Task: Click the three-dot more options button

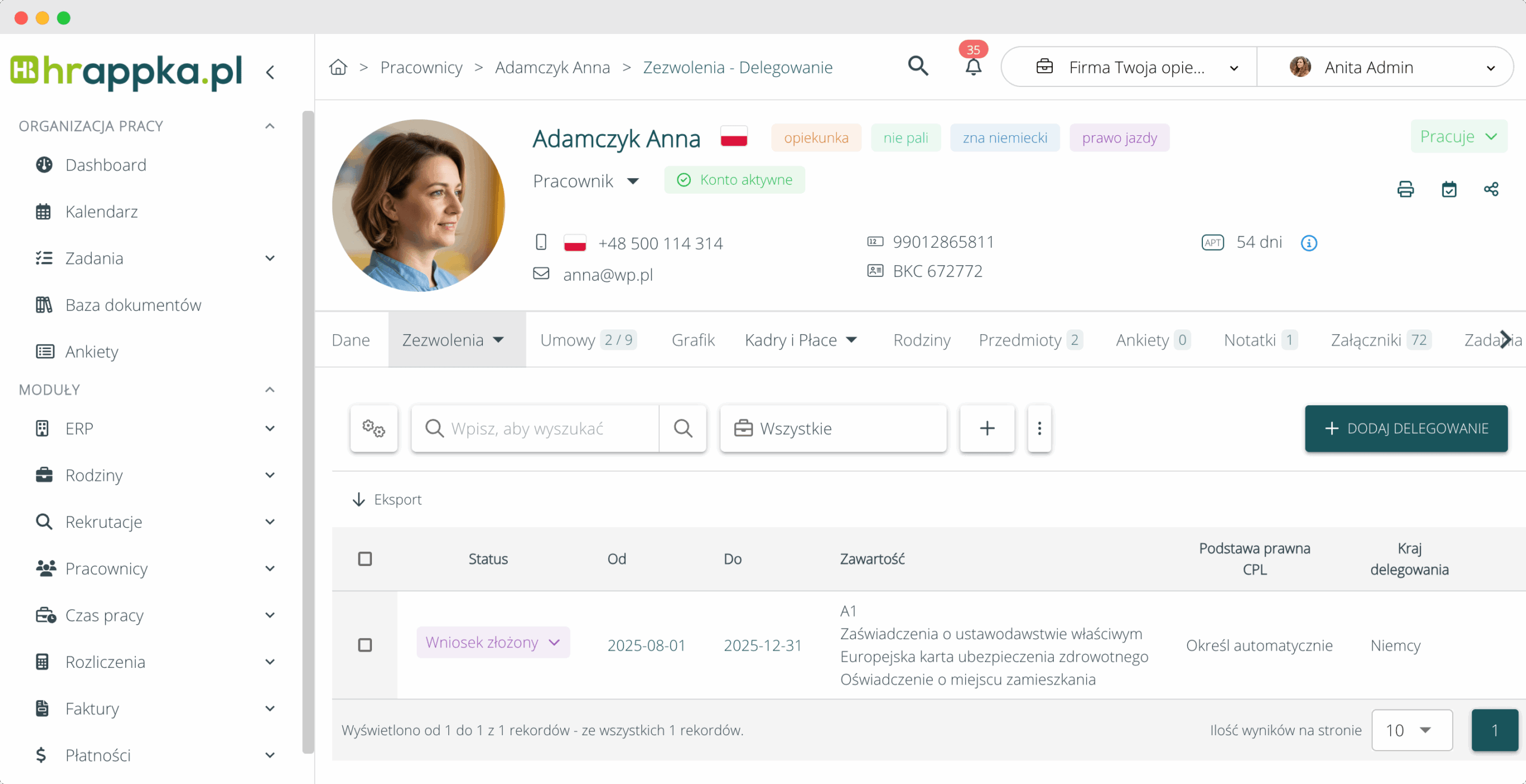Action: (1039, 428)
